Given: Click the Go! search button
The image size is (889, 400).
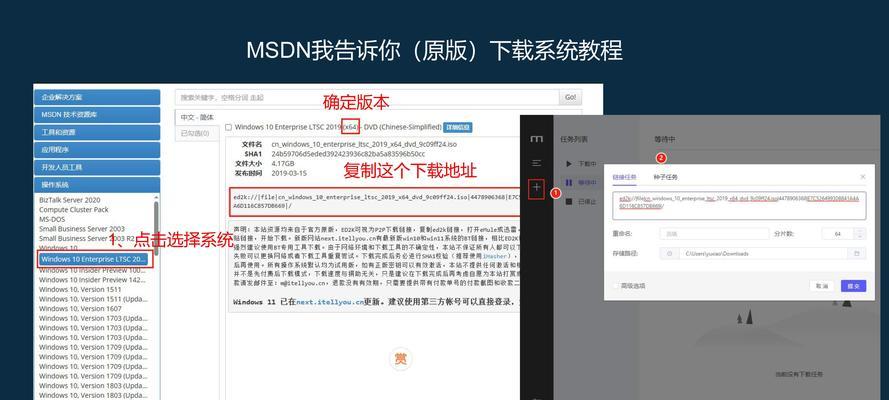Looking at the screenshot, I should tap(571, 97).
